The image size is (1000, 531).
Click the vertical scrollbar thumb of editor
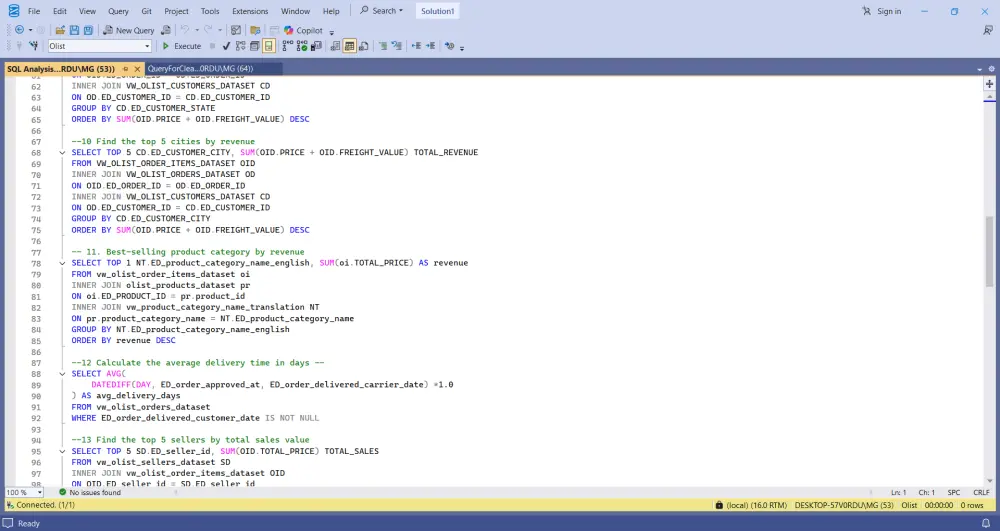point(989,252)
